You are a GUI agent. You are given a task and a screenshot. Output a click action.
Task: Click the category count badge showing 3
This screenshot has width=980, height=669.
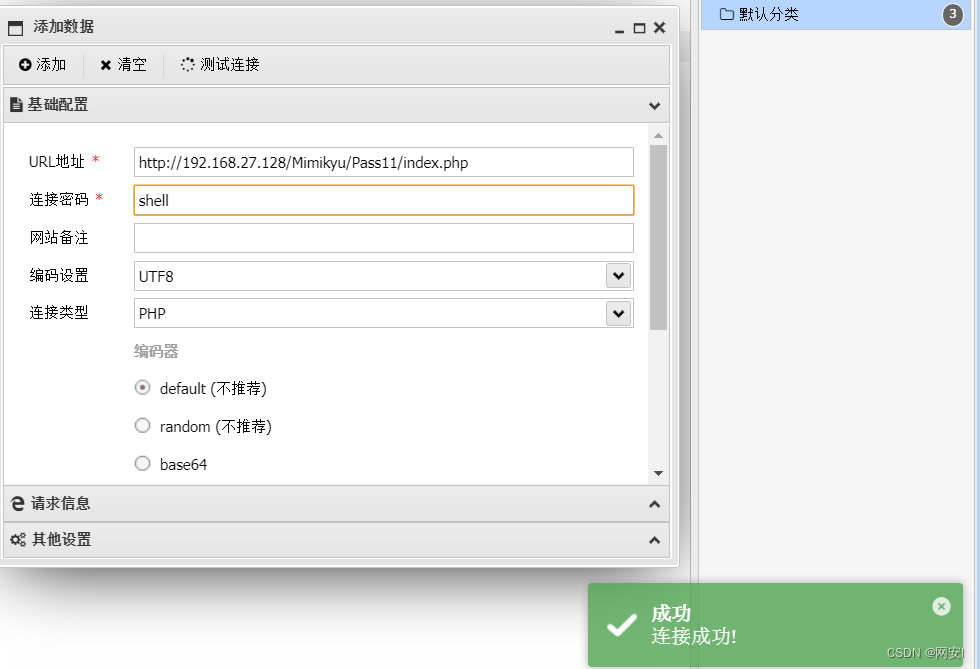coord(951,14)
